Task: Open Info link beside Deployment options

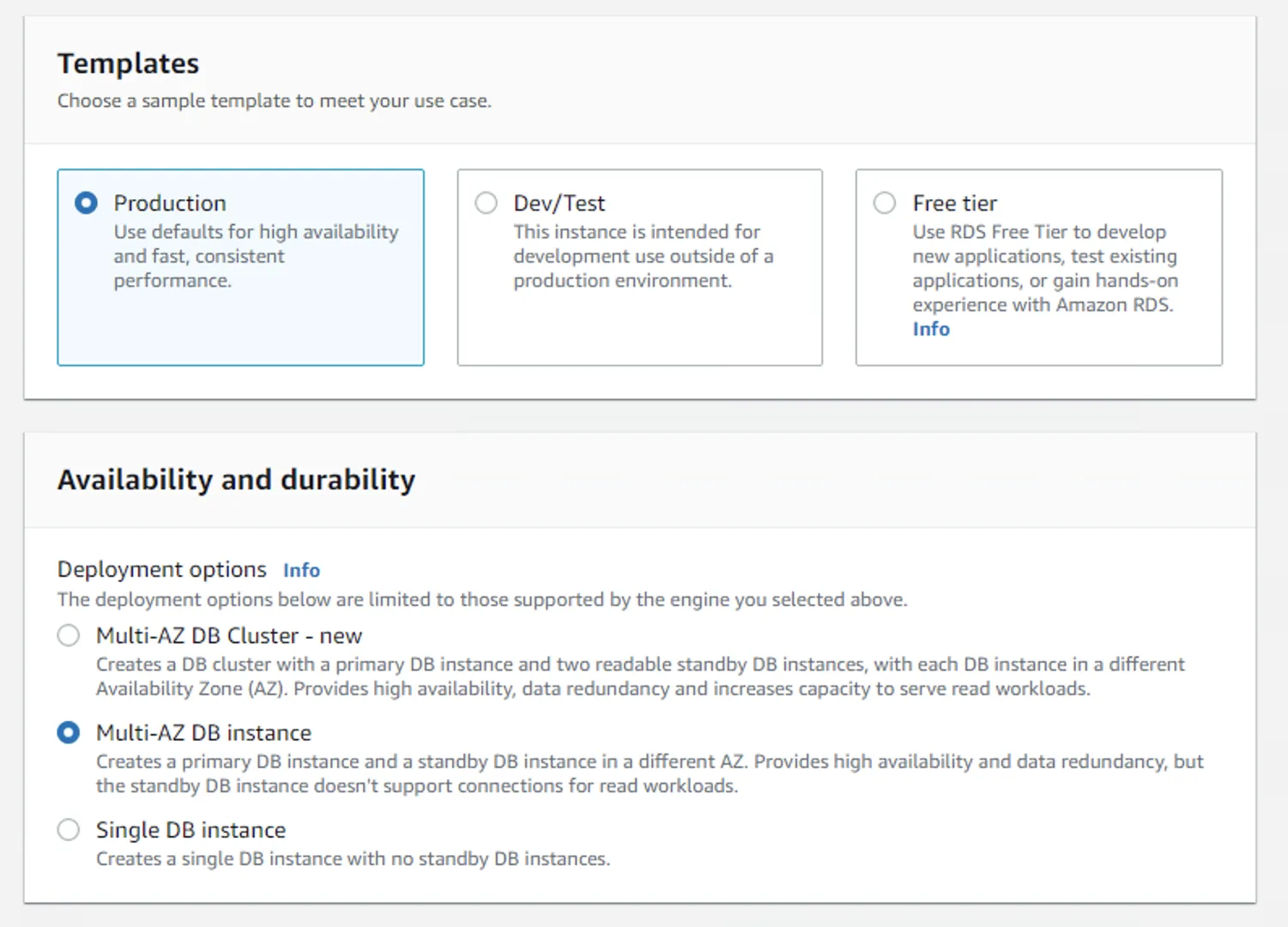Action: (x=301, y=571)
